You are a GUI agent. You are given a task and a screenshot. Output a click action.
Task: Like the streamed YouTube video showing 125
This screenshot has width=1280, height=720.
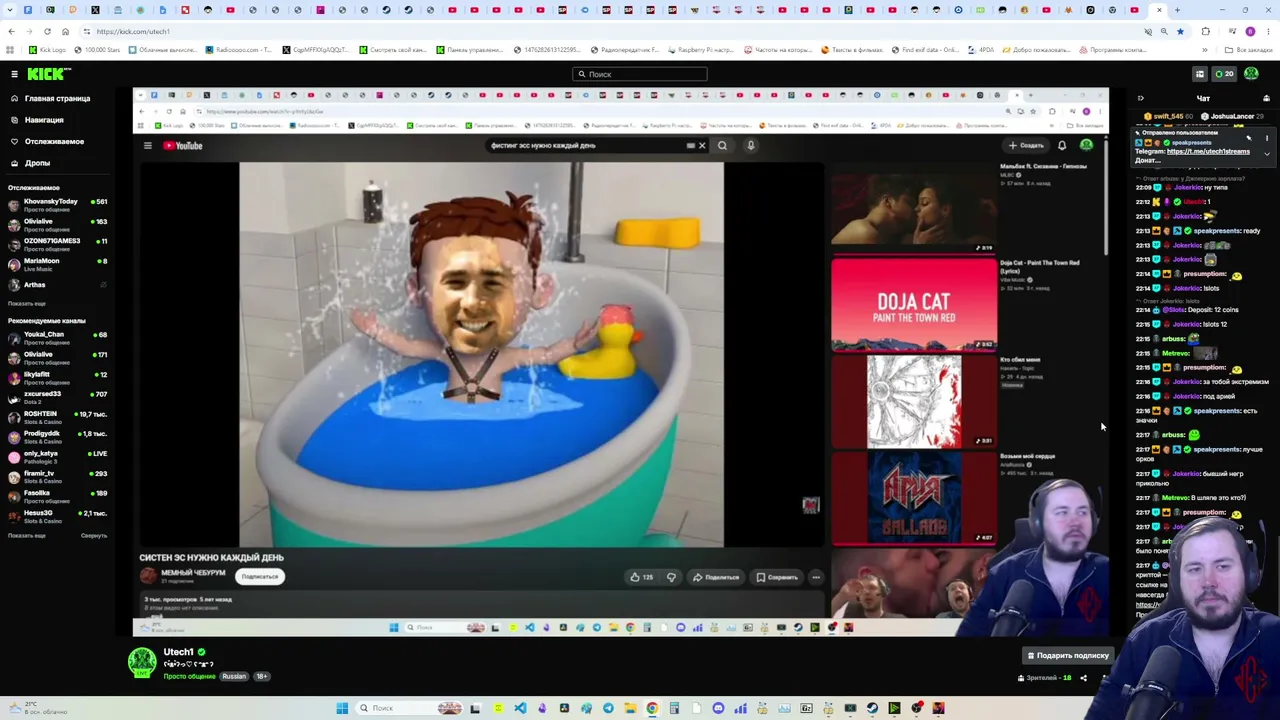[x=641, y=577]
